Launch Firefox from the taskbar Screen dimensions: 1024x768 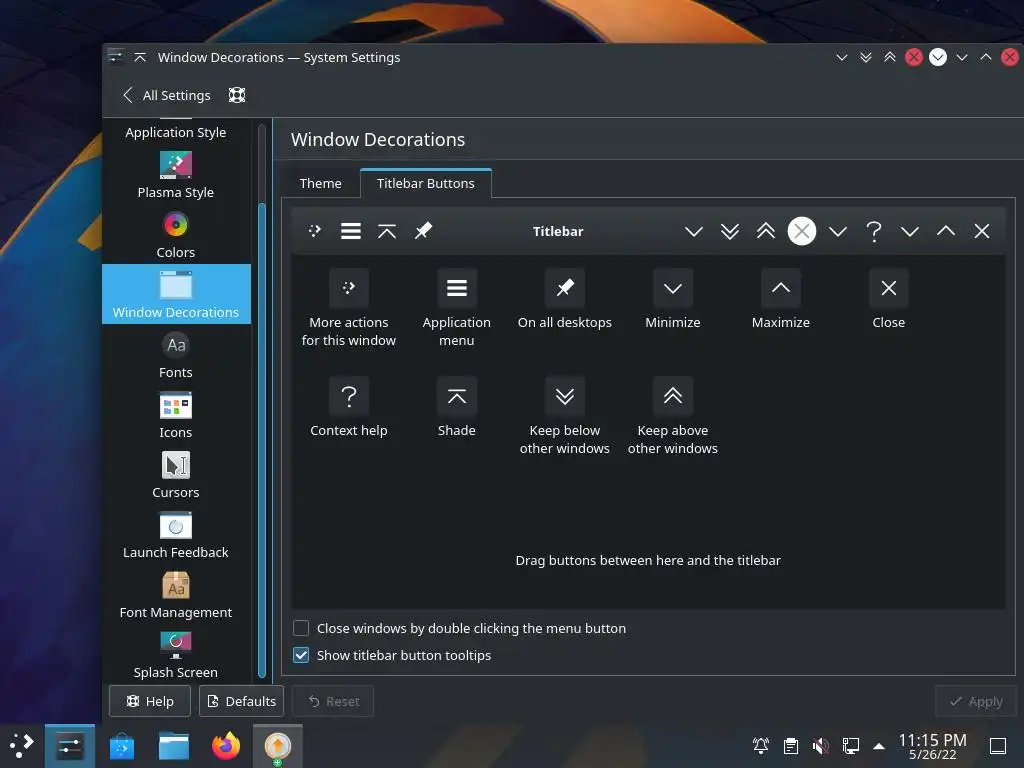coord(226,746)
